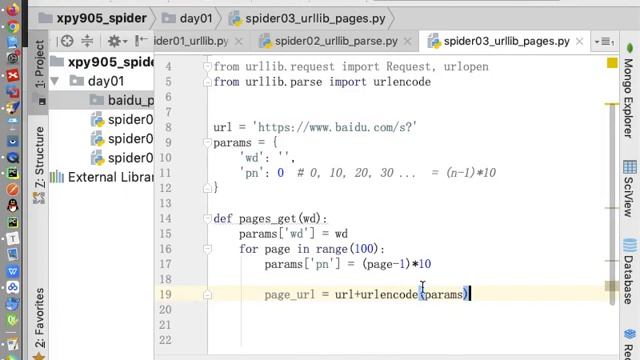Click the Favorites star icon in the left stripe
The width and height of the screenshot is (640, 360).
(x=39, y=356)
